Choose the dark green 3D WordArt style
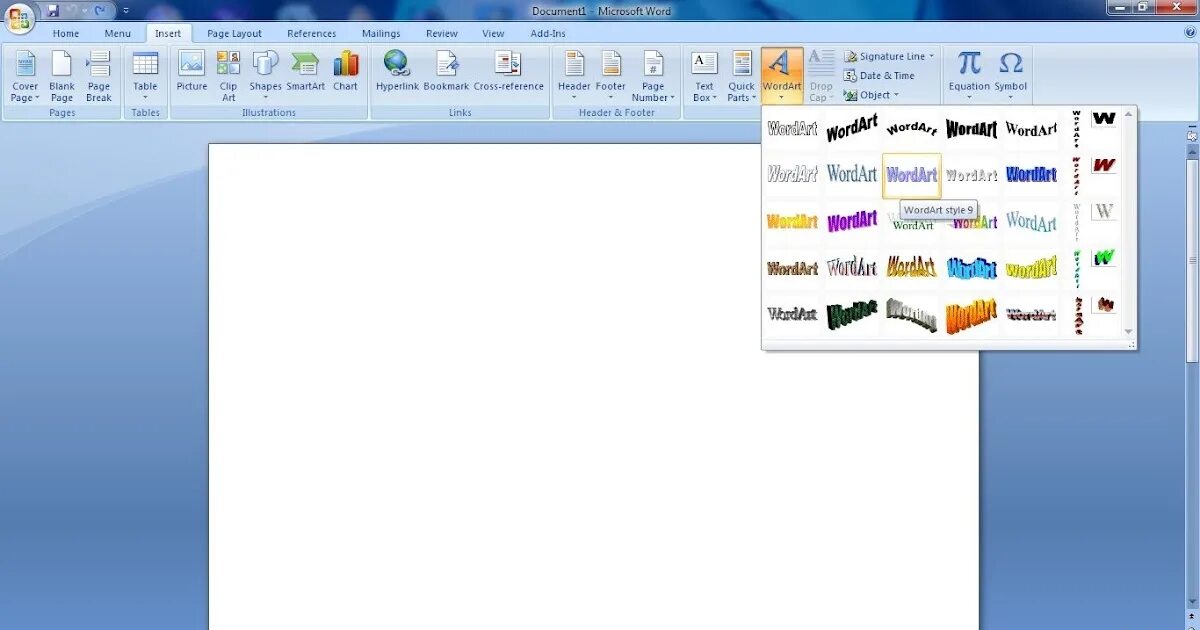The height and width of the screenshot is (630, 1200). (852, 315)
